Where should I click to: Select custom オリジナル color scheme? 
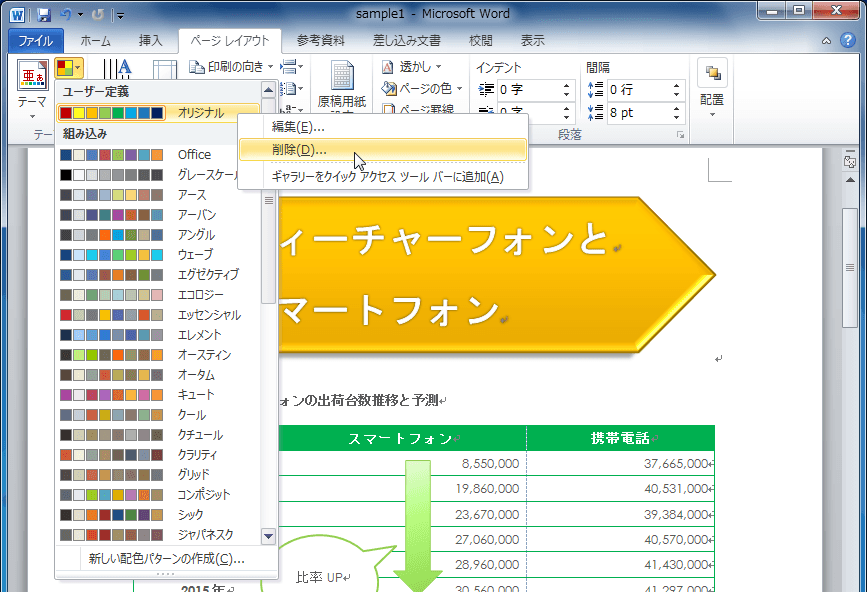point(158,113)
